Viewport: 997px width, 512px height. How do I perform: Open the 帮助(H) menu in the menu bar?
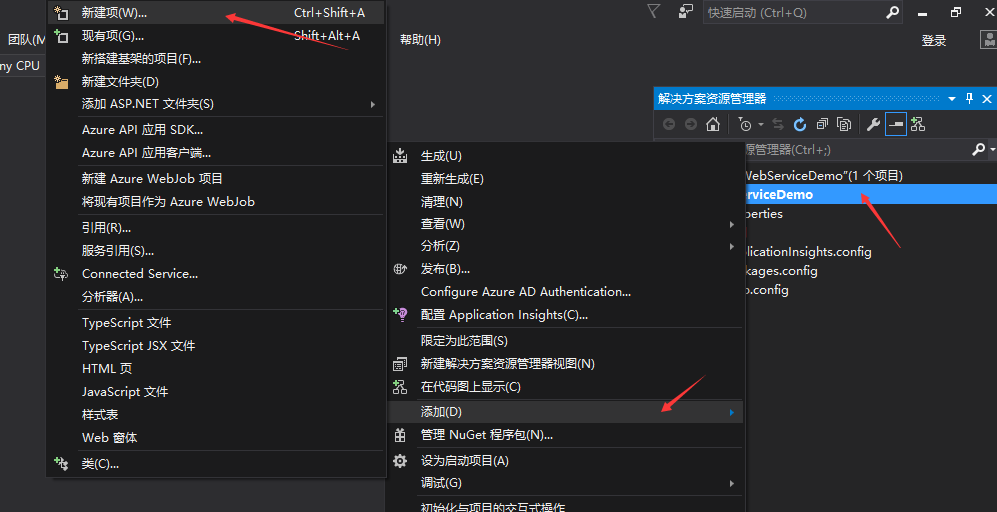click(420, 39)
